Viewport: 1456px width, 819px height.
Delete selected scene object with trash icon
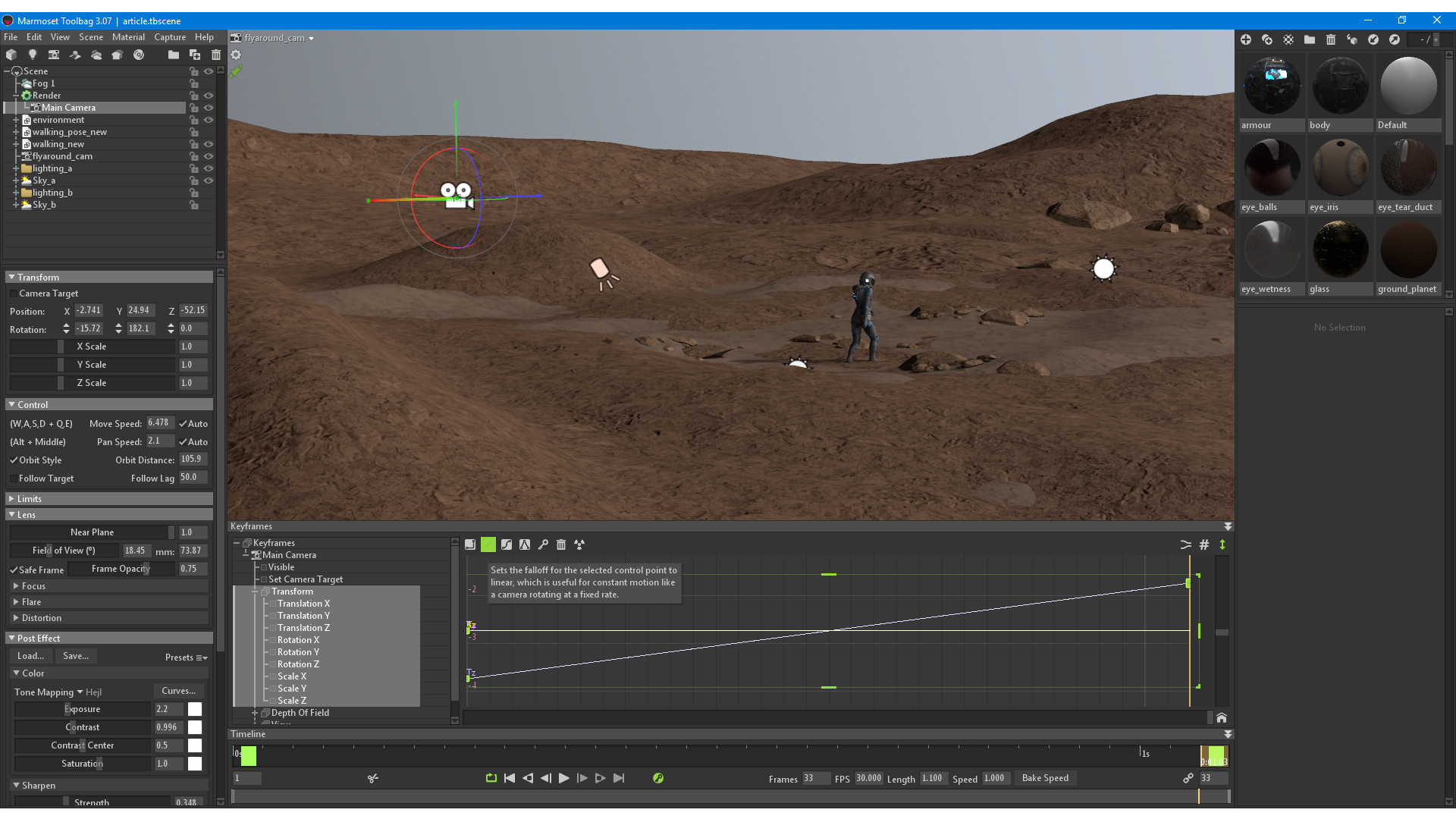point(216,55)
